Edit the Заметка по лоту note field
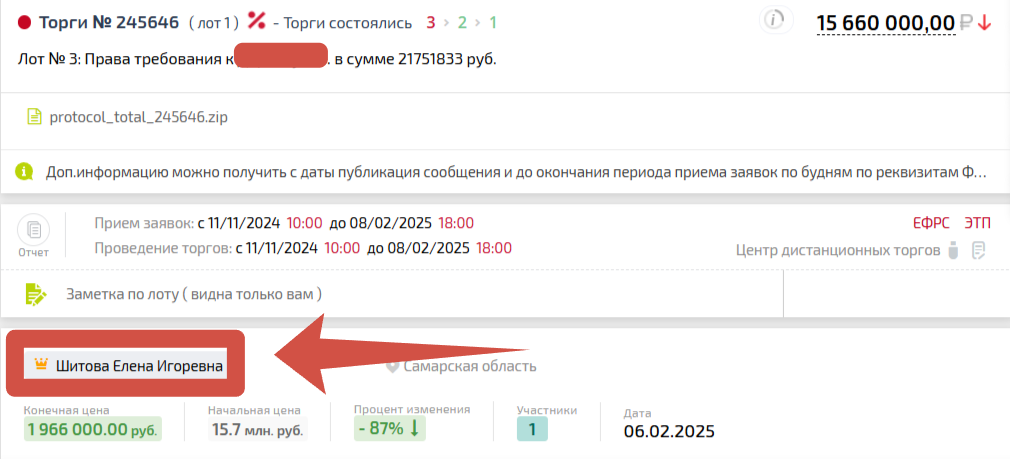Viewport: 1010px width, 459px height. (194, 294)
